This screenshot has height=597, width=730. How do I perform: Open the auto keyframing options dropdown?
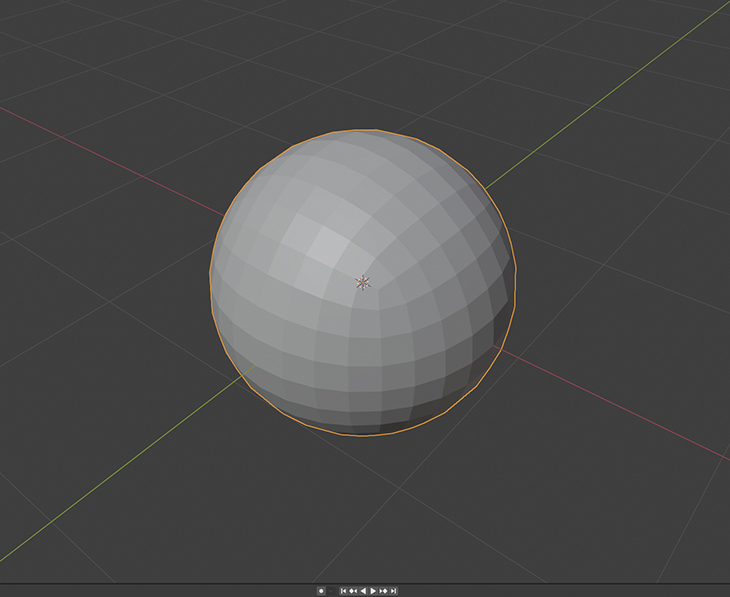[331, 591]
